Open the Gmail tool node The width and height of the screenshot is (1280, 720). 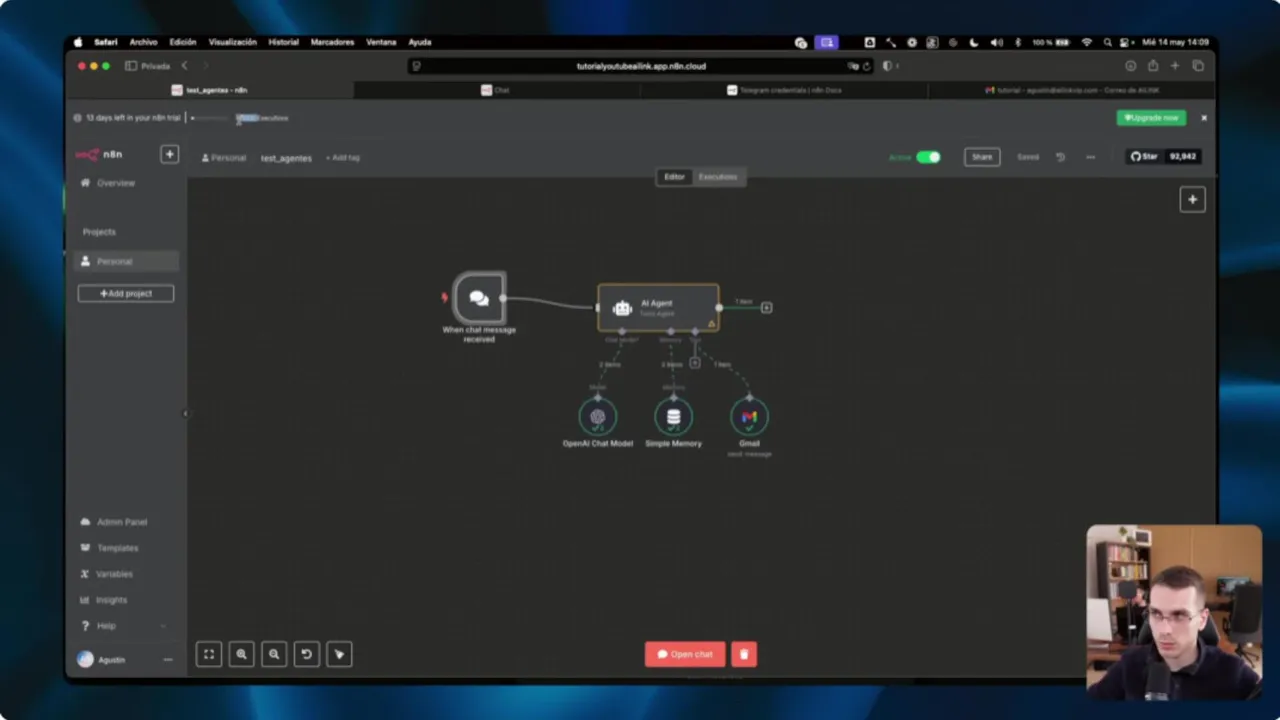pyautogui.click(x=749, y=417)
